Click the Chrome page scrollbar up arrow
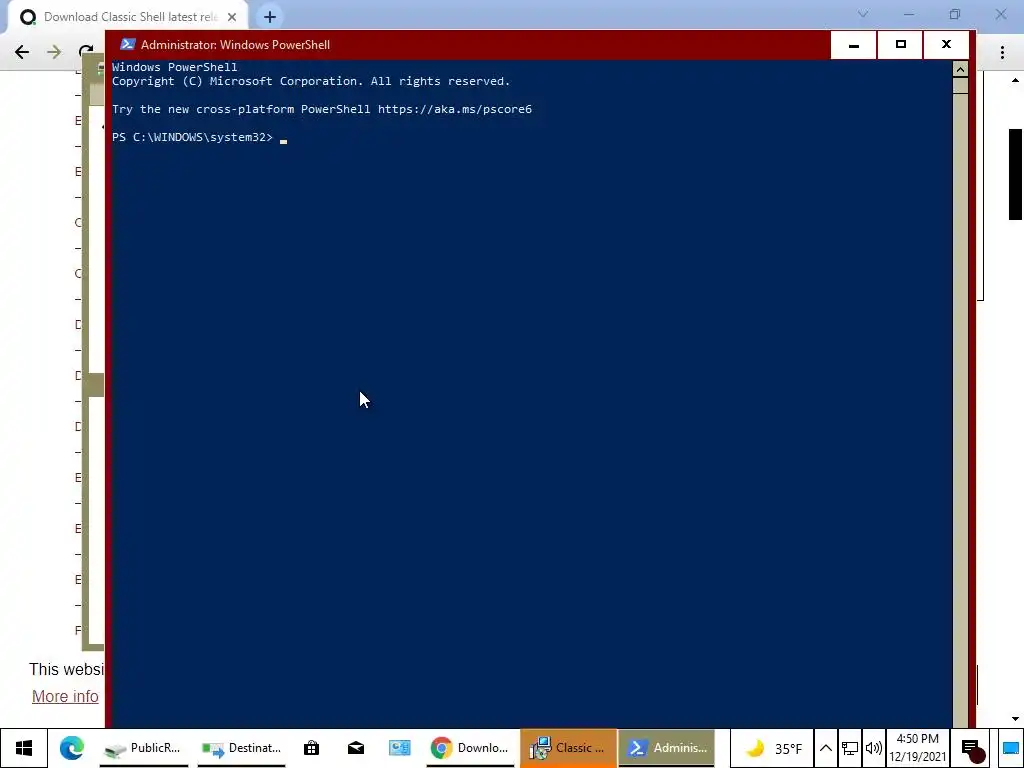The image size is (1024, 768). [1016, 80]
